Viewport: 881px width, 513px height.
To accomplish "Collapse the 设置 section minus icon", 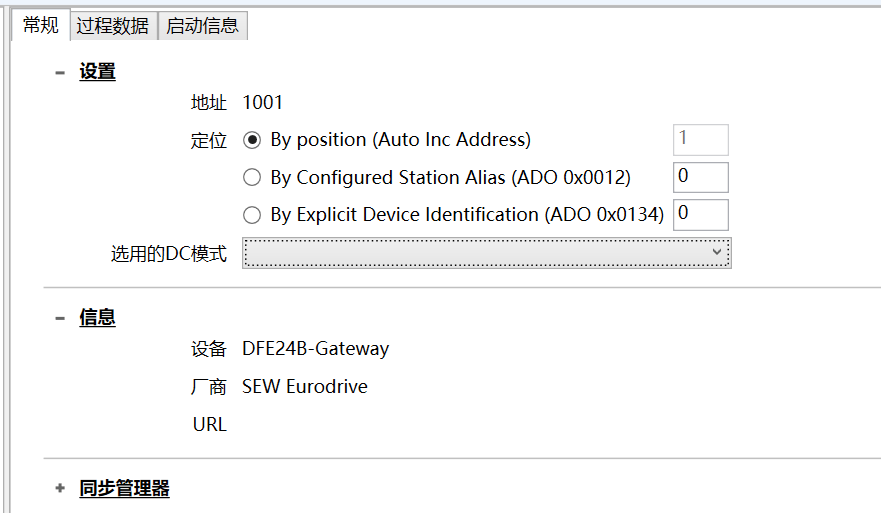I will (60, 72).
